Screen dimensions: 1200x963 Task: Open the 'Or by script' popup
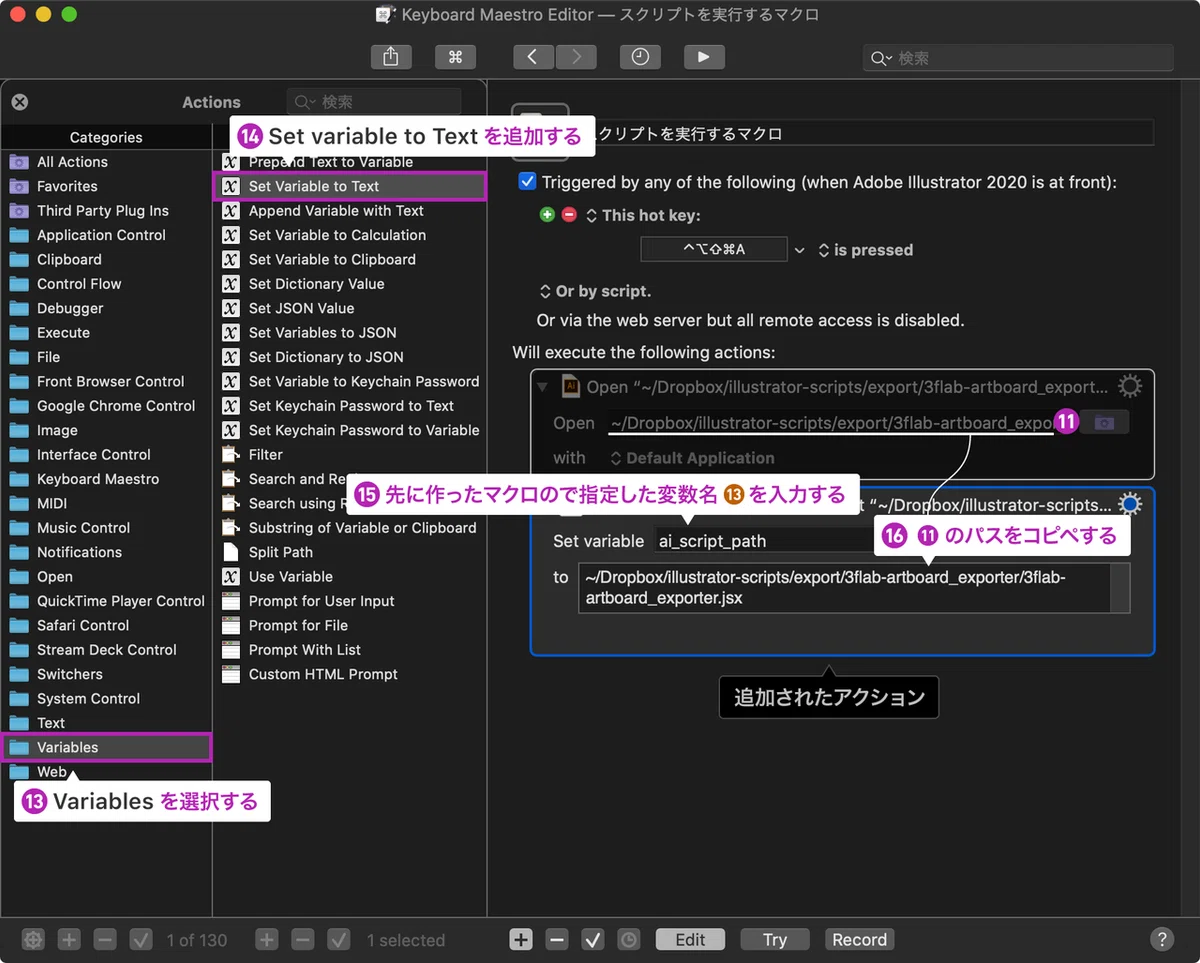(x=595, y=291)
